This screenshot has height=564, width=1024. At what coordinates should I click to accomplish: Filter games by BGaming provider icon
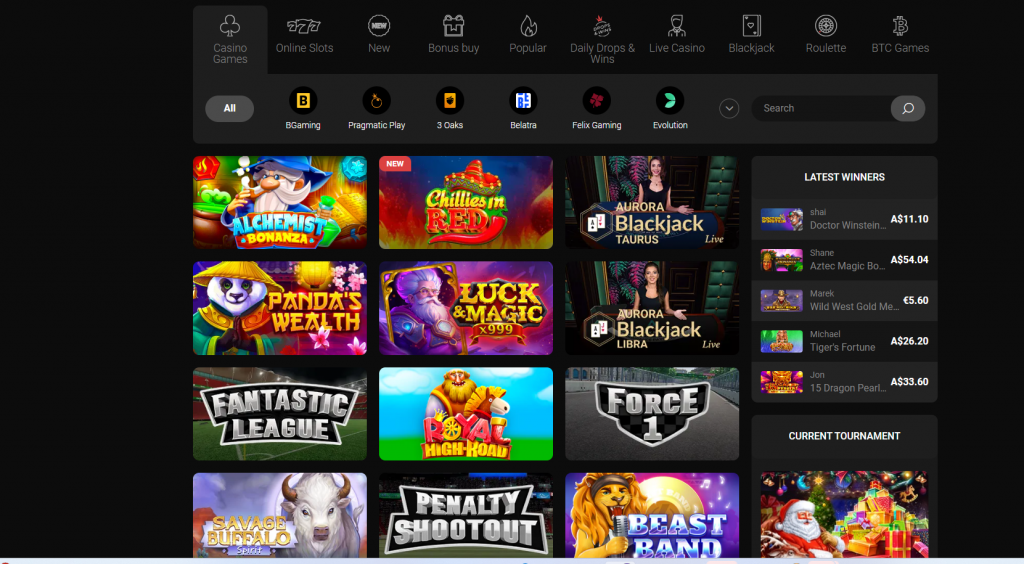point(303,101)
